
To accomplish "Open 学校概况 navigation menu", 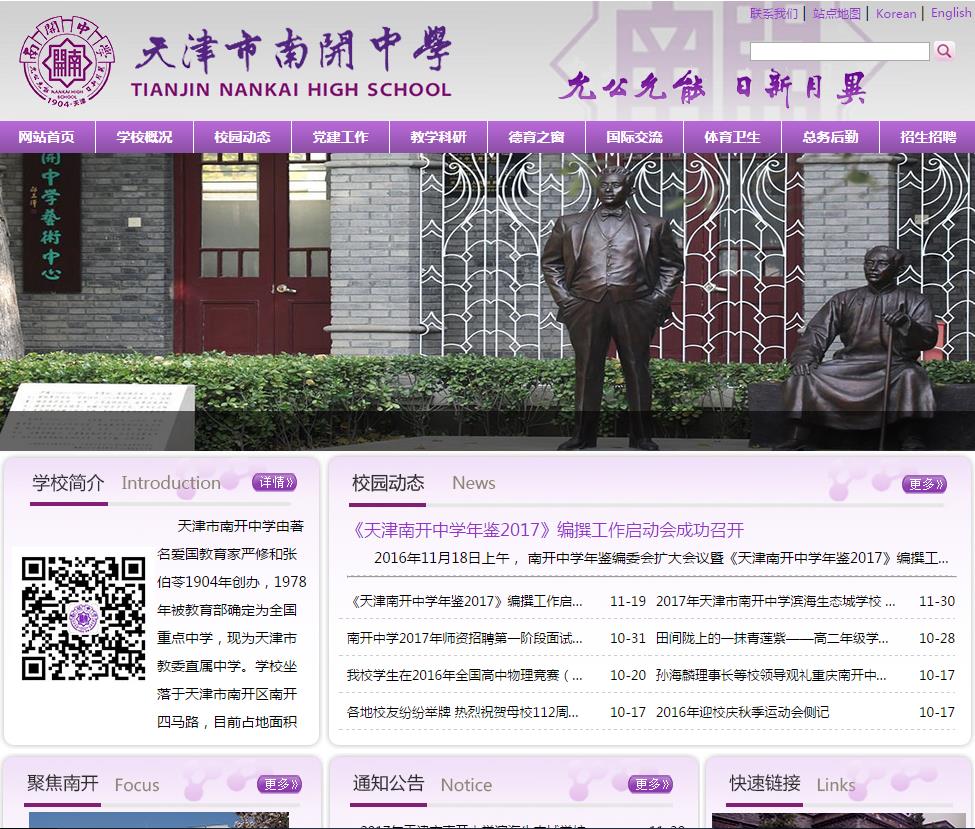I will [x=144, y=137].
